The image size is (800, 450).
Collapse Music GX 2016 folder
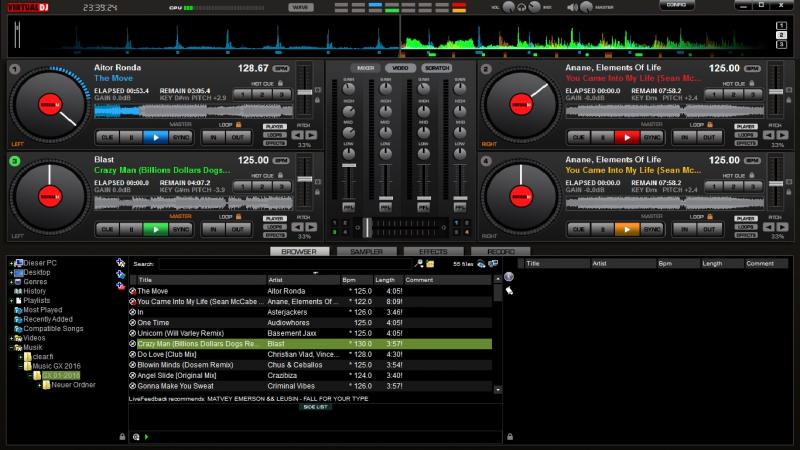(20, 366)
